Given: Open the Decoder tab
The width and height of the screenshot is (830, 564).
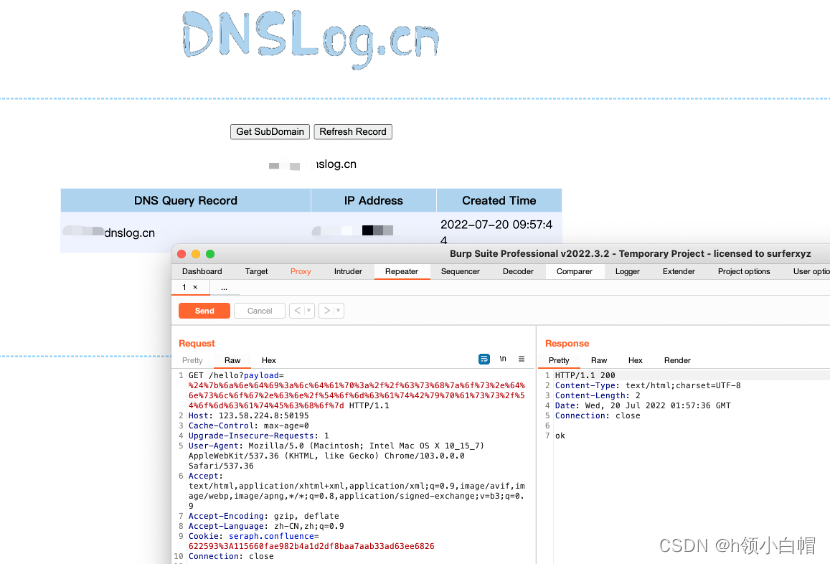Looking at the screenshot, I should click(518, 271).
